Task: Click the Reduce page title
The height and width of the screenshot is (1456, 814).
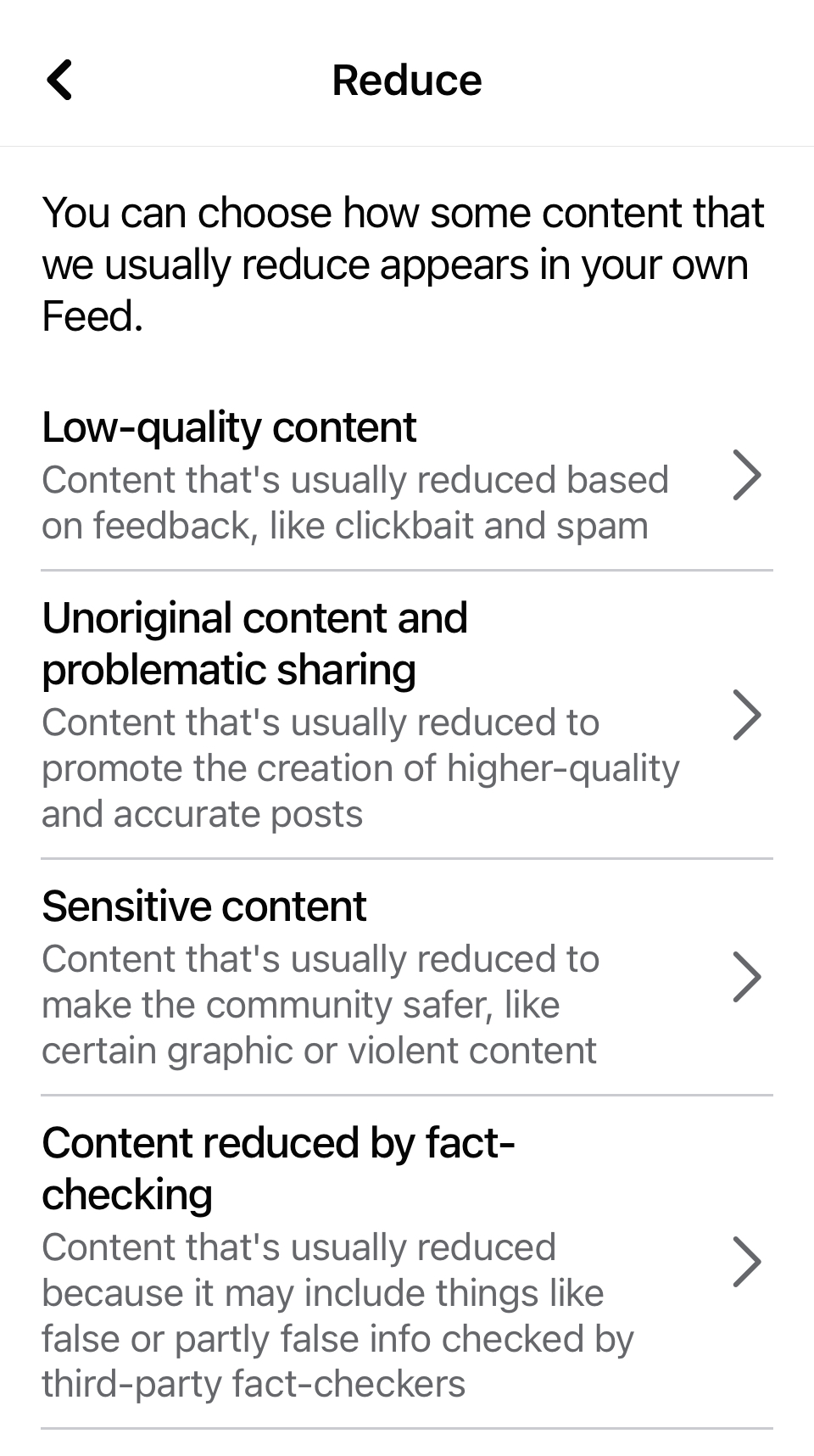Action: [407, 81]
